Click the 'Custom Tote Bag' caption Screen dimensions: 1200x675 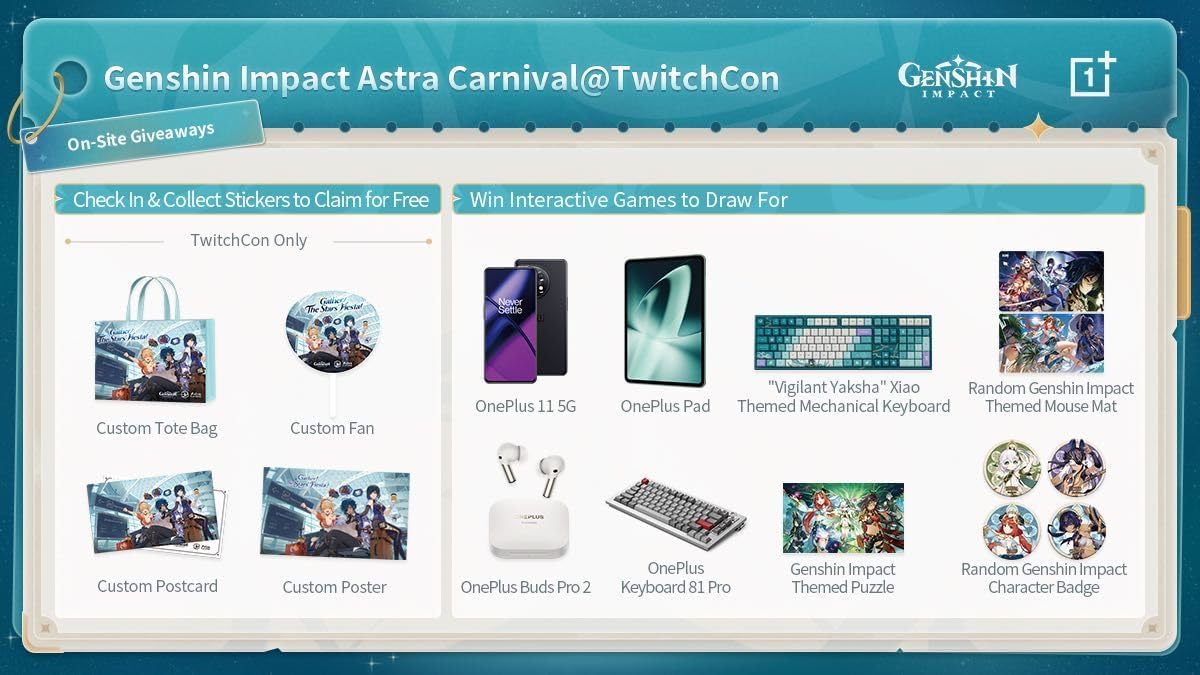[x=156, y=428]
